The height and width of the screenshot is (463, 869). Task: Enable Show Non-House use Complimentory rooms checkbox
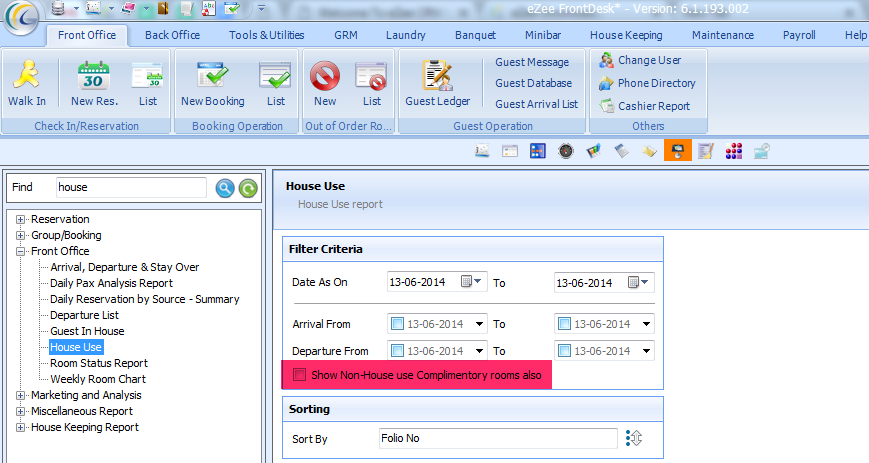[299, 375]
